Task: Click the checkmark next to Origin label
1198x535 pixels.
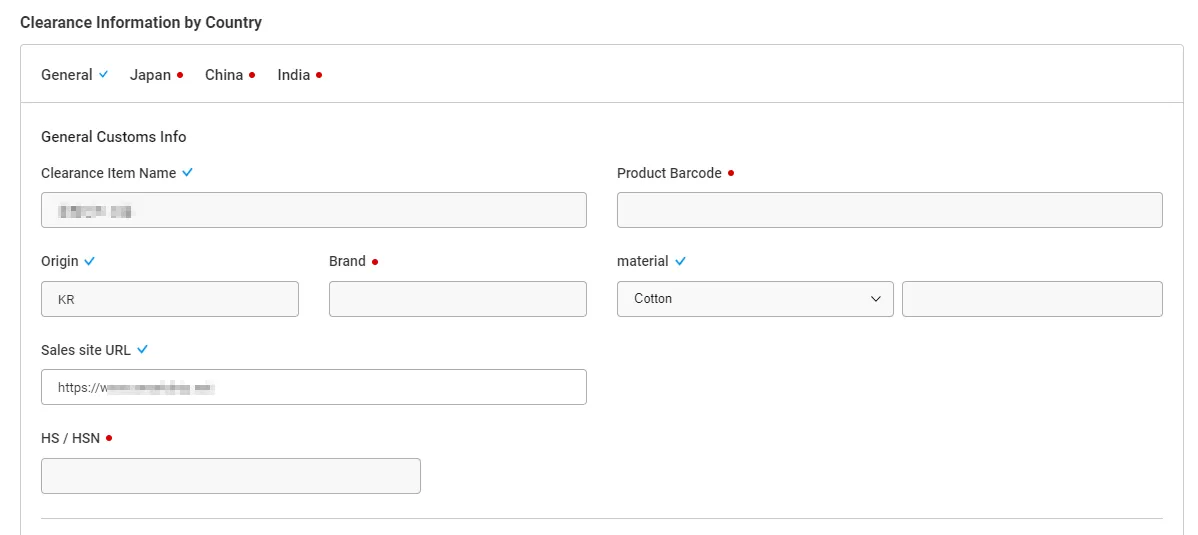Action: pyautogui.click(x=89, y=261)
